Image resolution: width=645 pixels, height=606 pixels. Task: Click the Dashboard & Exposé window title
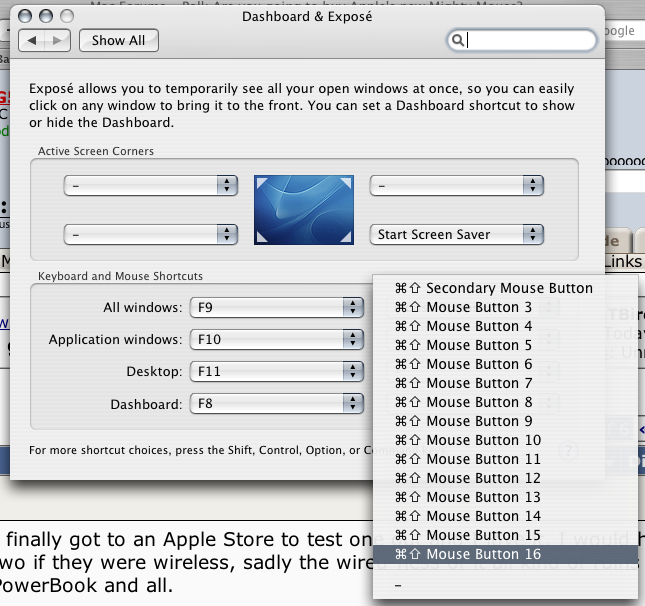307,17
